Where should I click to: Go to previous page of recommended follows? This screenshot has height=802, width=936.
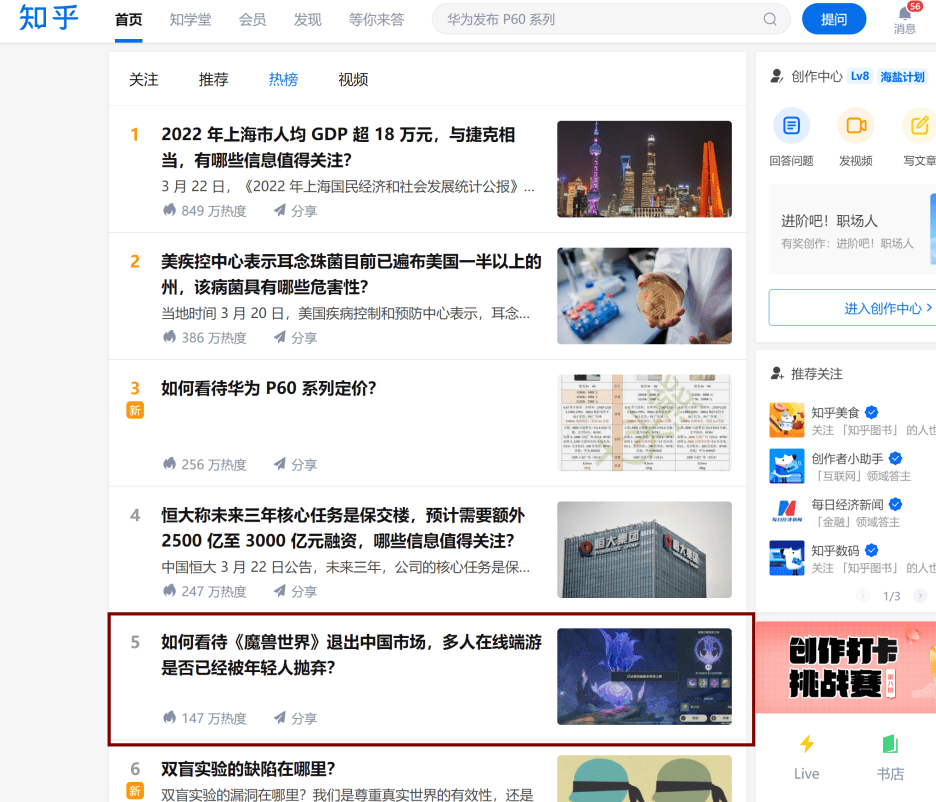tap(863, 596)
